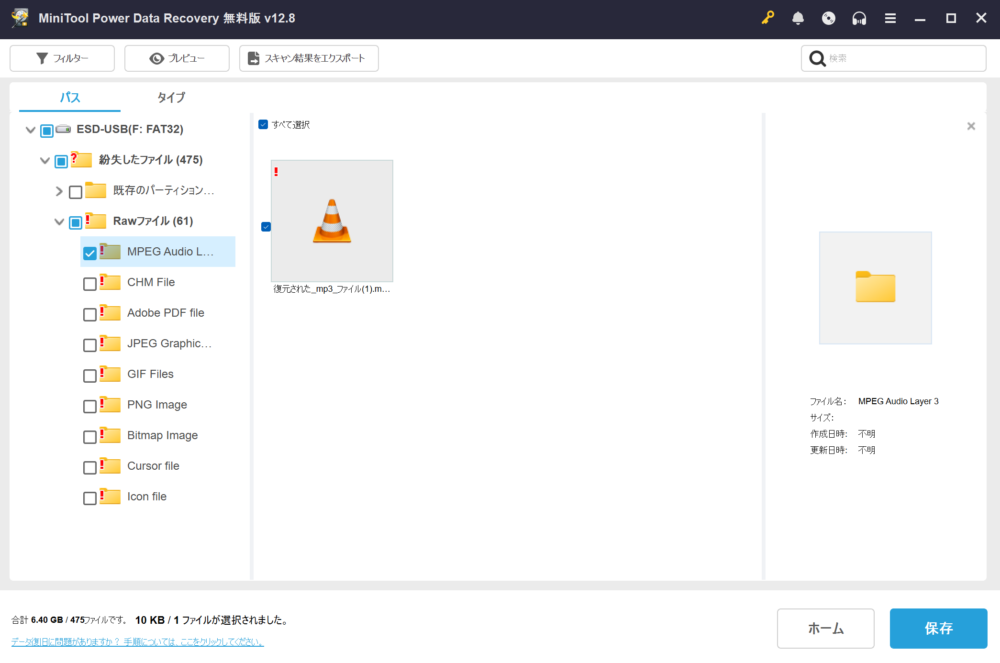Click the VLC cone file thumbnail
Screen dimensions: 1000x663
coord(331,221)
